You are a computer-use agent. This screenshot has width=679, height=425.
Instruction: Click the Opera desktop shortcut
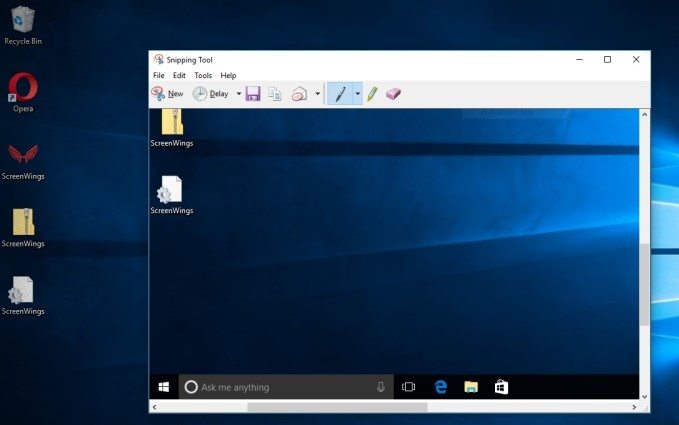[x=23, y=88]
